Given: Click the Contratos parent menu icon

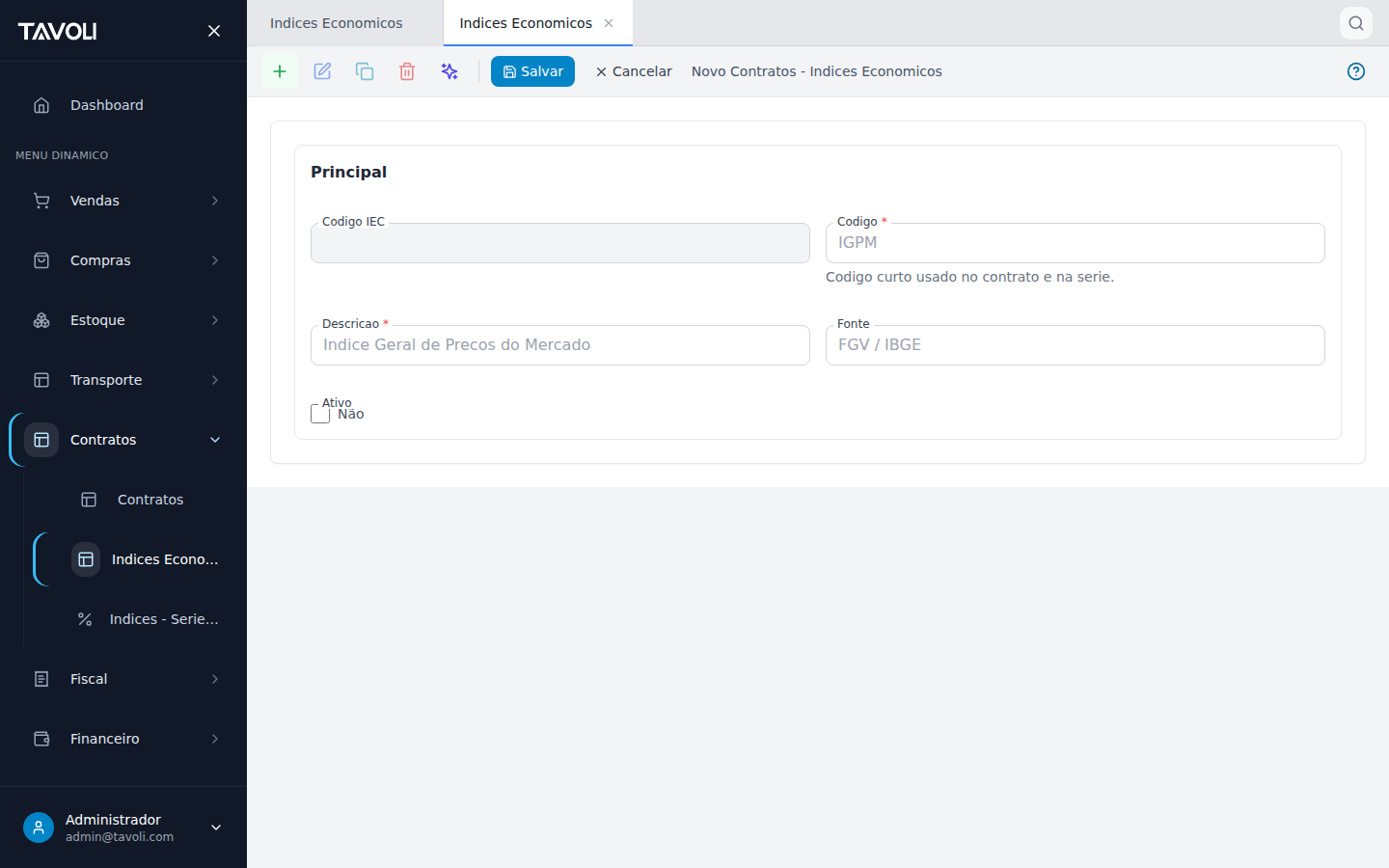Looking at the screenshot, I should pos(41,440).
